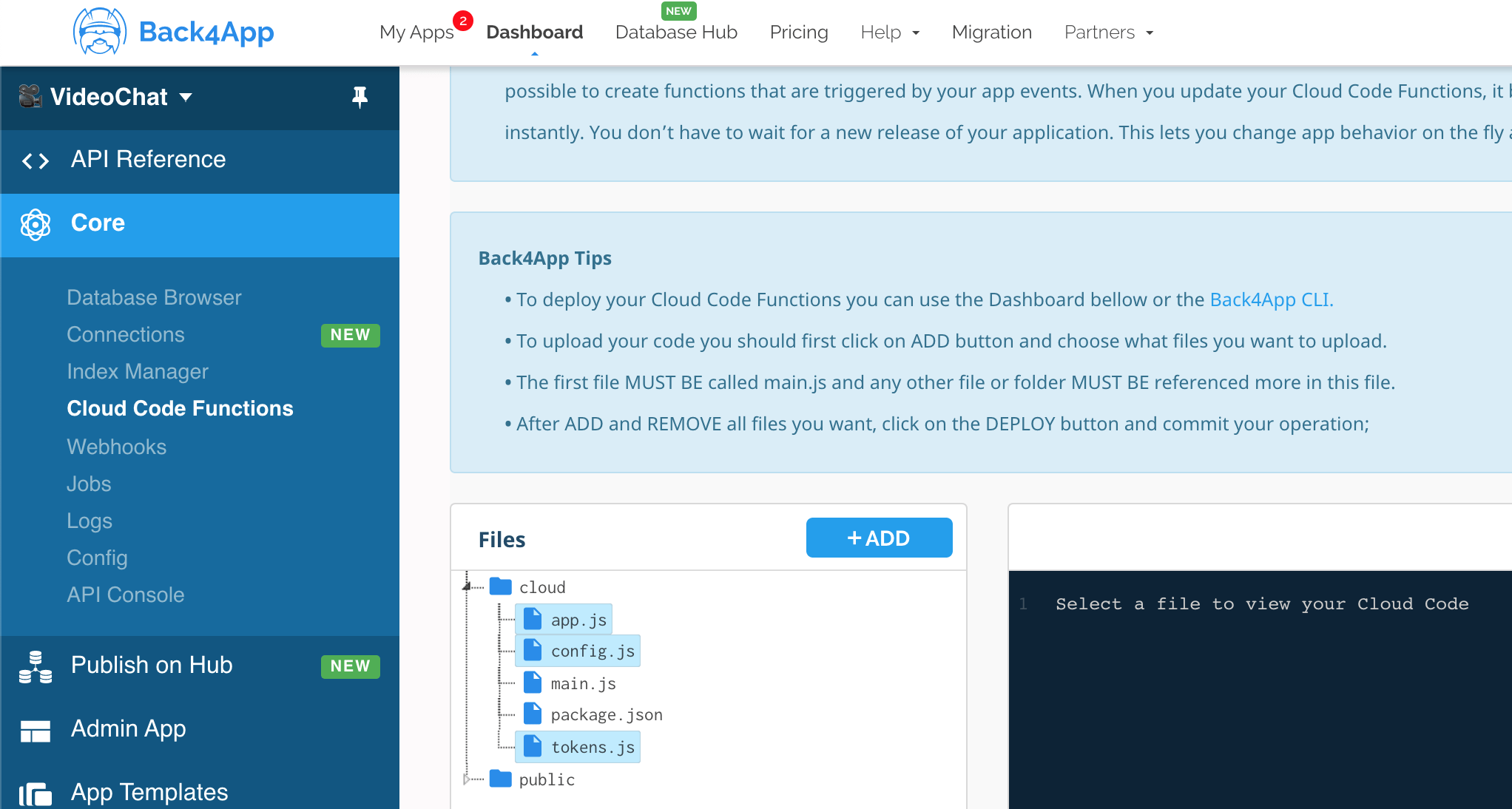1512x809 pixels.
Task: Open App Templates using its sidebar icon
Action: coord(35,791)
